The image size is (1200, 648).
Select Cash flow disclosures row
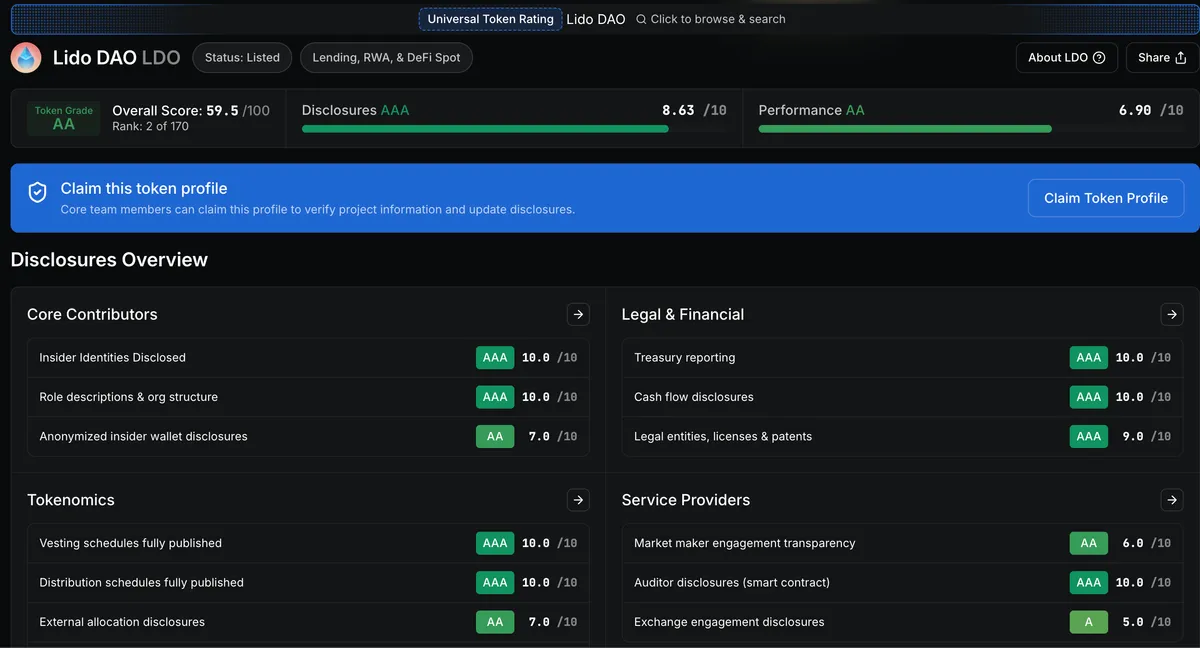pos(902,397)
